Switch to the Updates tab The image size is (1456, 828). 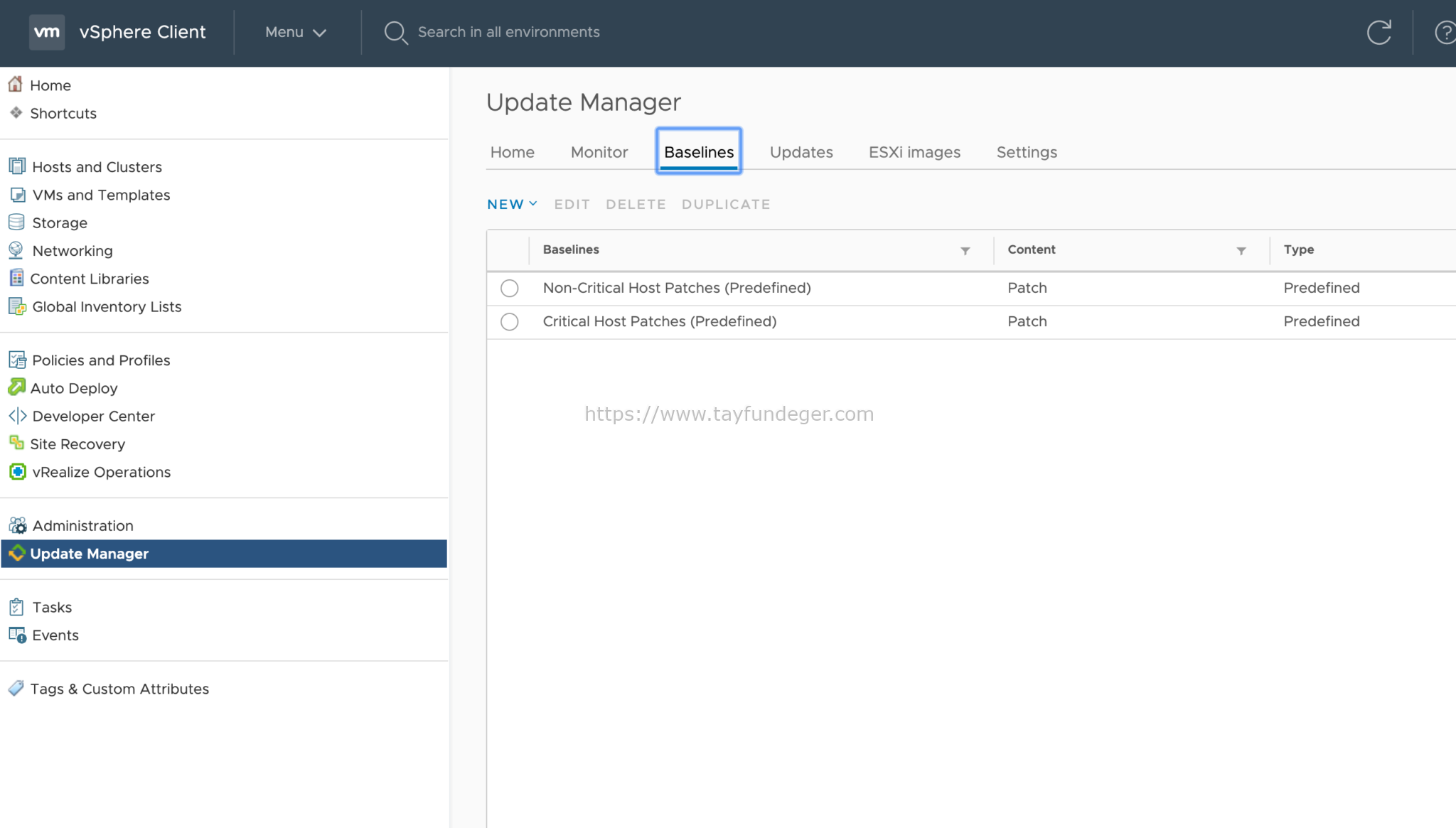[x=801, y=151]
